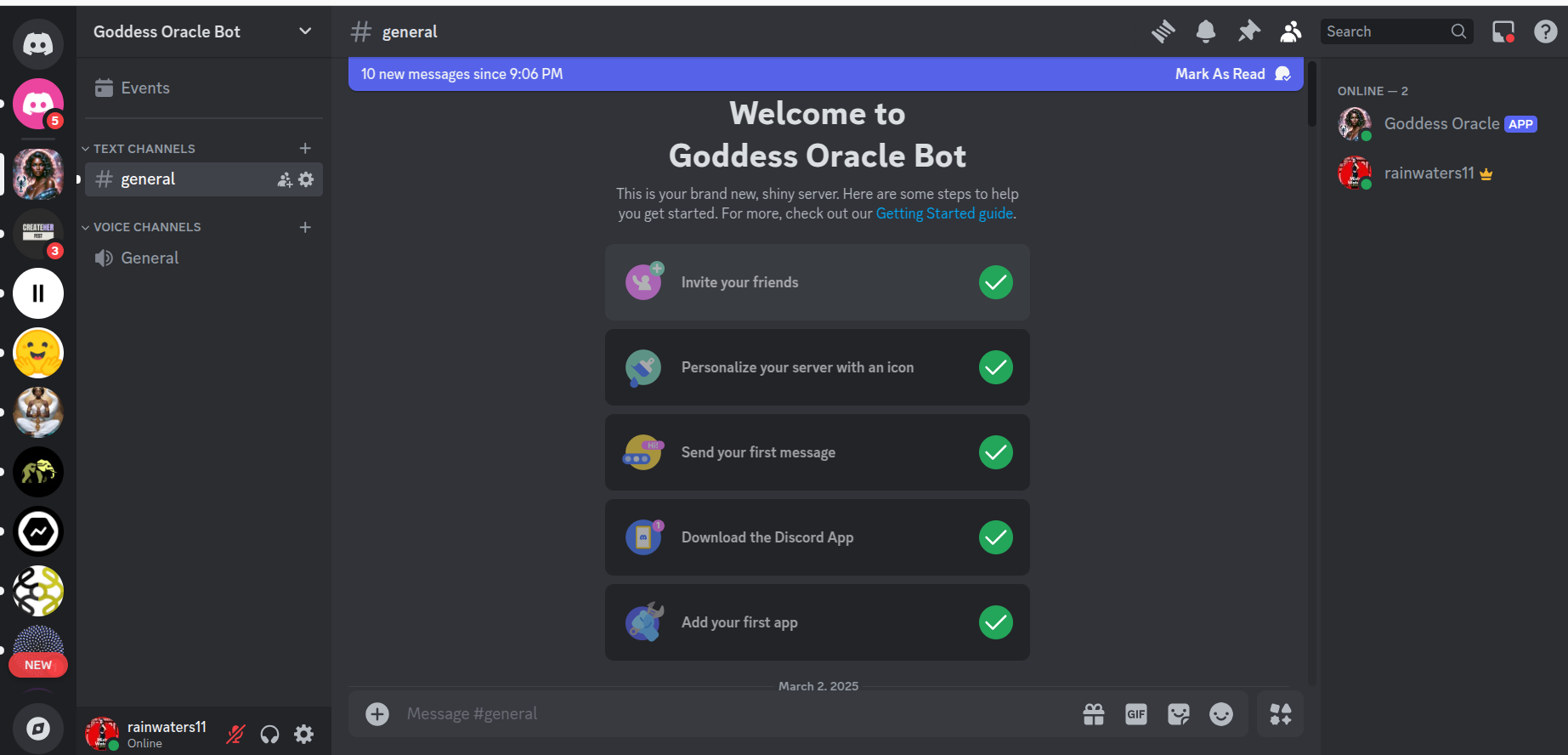
Task: Click the Personalize your server checkmark
Action: tap(996, 367)
